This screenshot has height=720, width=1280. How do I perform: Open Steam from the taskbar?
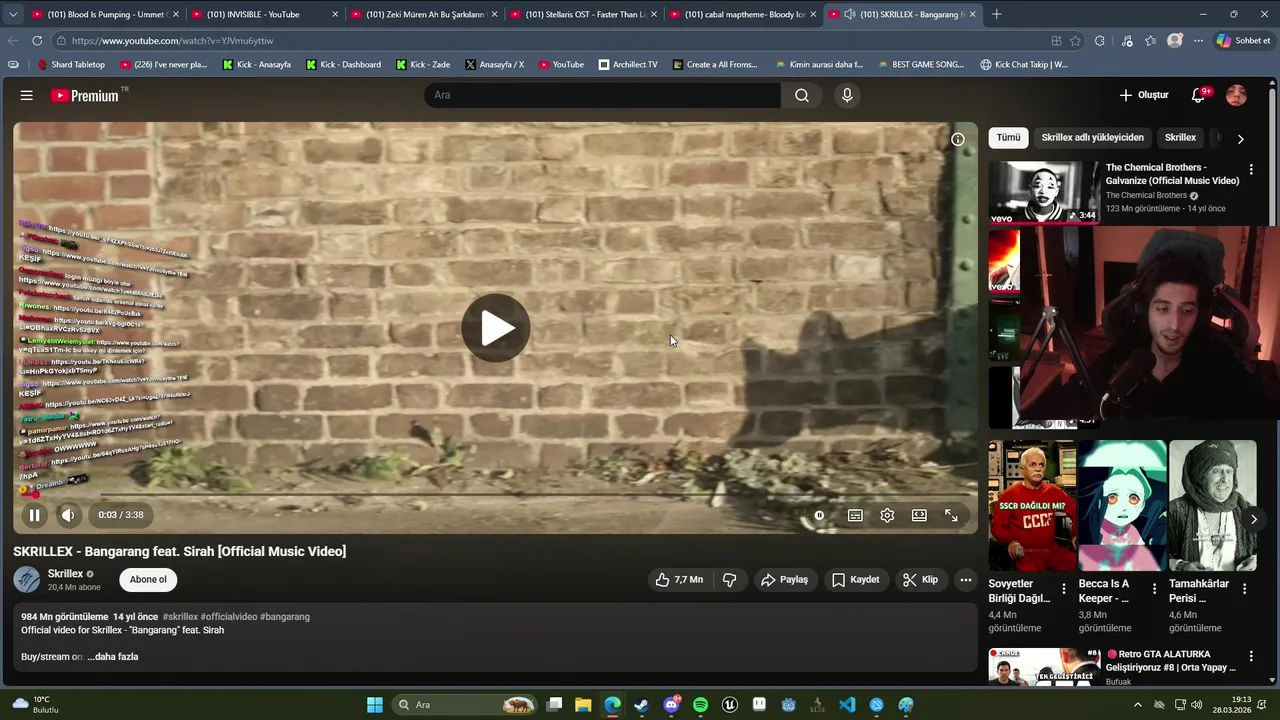641,705
